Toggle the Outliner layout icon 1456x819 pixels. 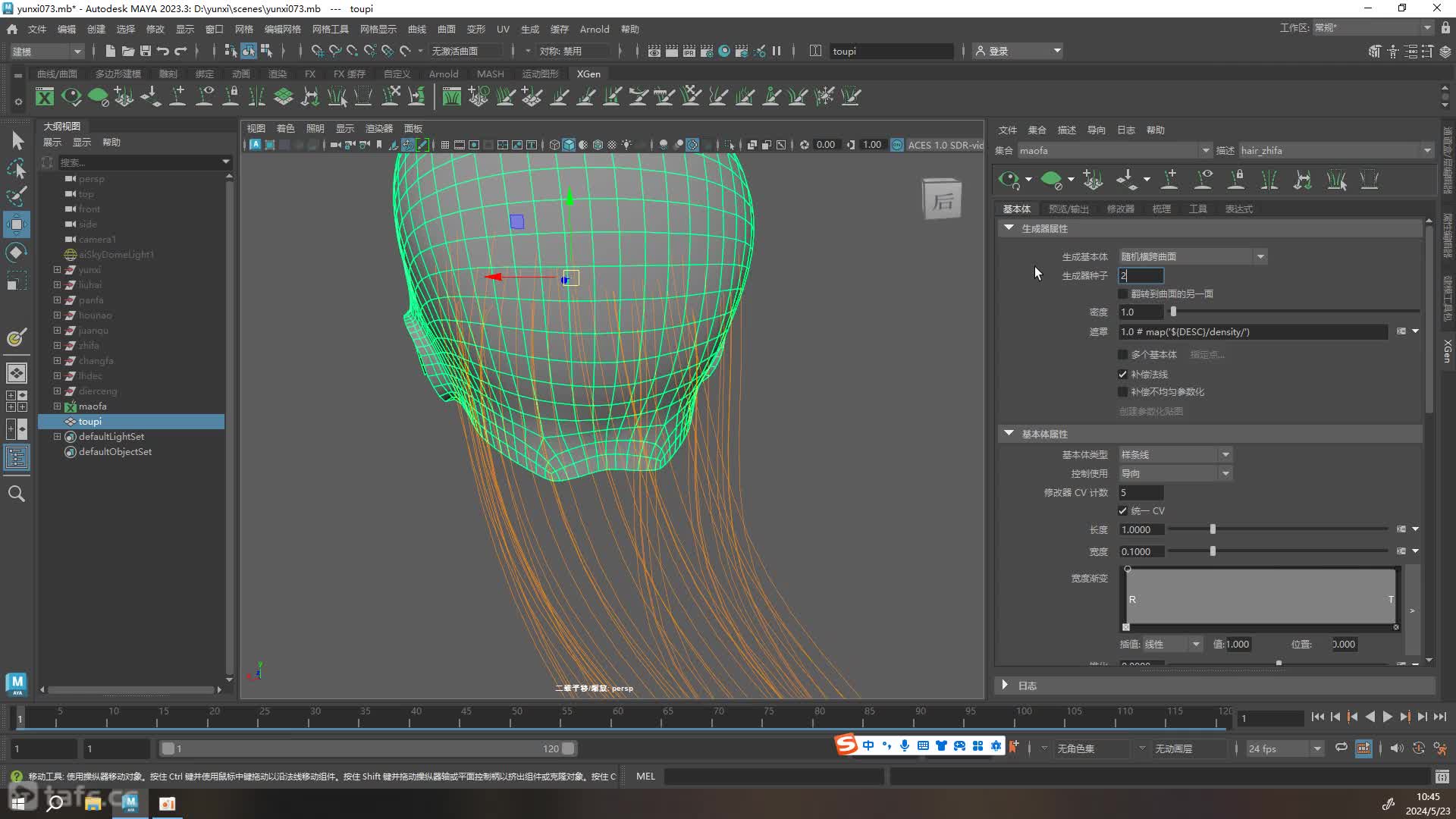click(17, 457)
